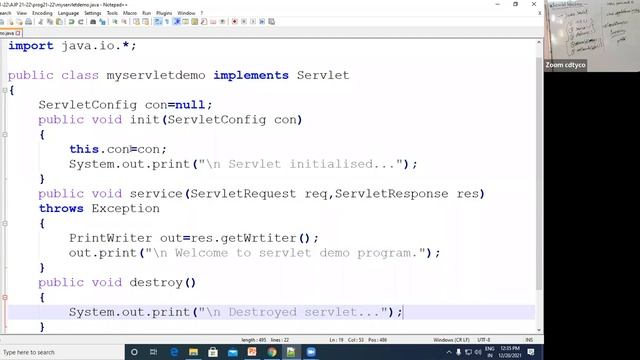Image resolution: width=640 pixels, height=360 pixels.
Task: Open Folder as Workspace toolbar icon
Action: (x=212, y=22)
